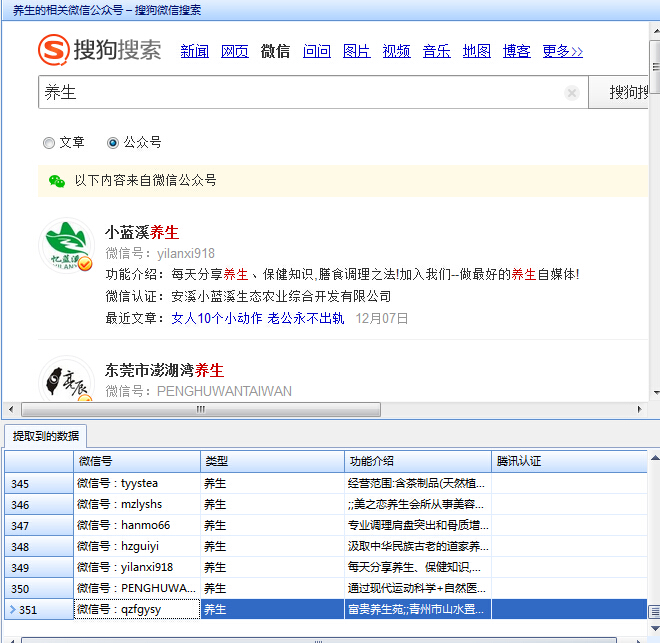Screen dimensions: 660x643
Task: Open 小蓝溪养生 account avatar
Action: point(66,246)
